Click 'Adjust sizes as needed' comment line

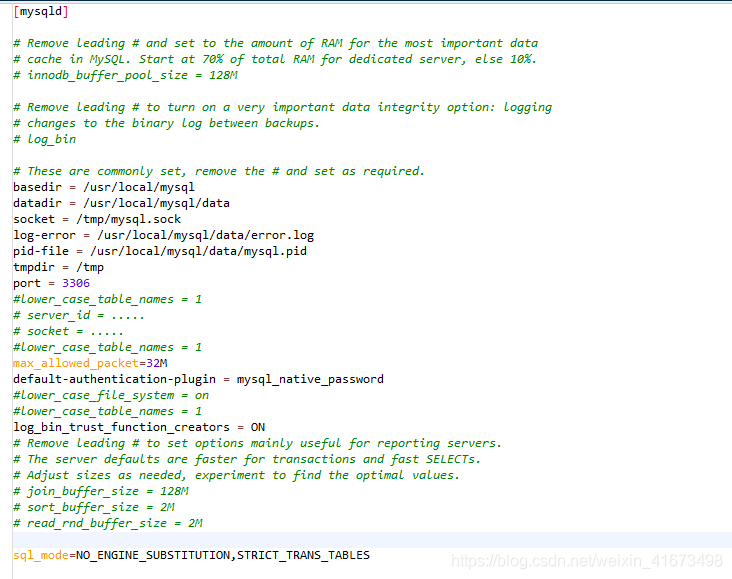click(x=236, y=475)
